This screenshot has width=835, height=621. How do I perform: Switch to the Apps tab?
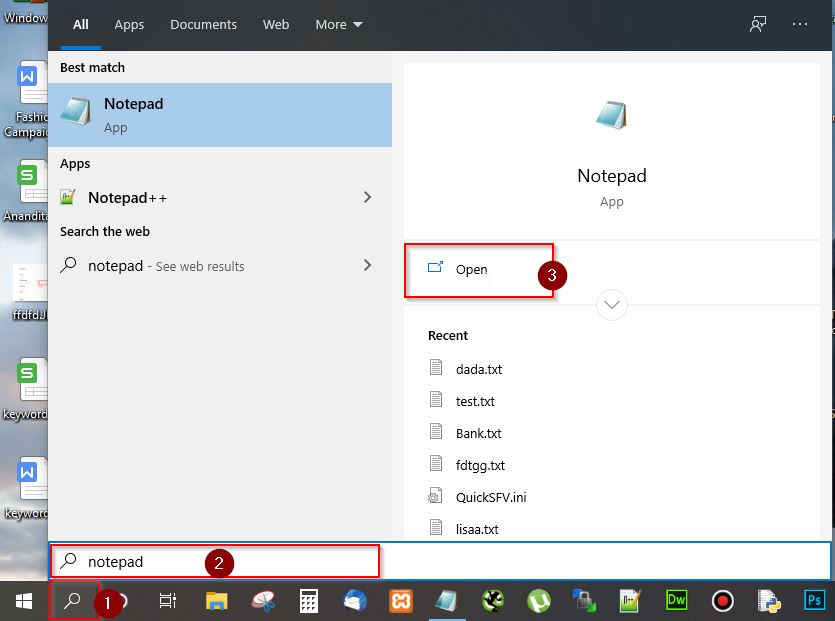click(129, 24)
